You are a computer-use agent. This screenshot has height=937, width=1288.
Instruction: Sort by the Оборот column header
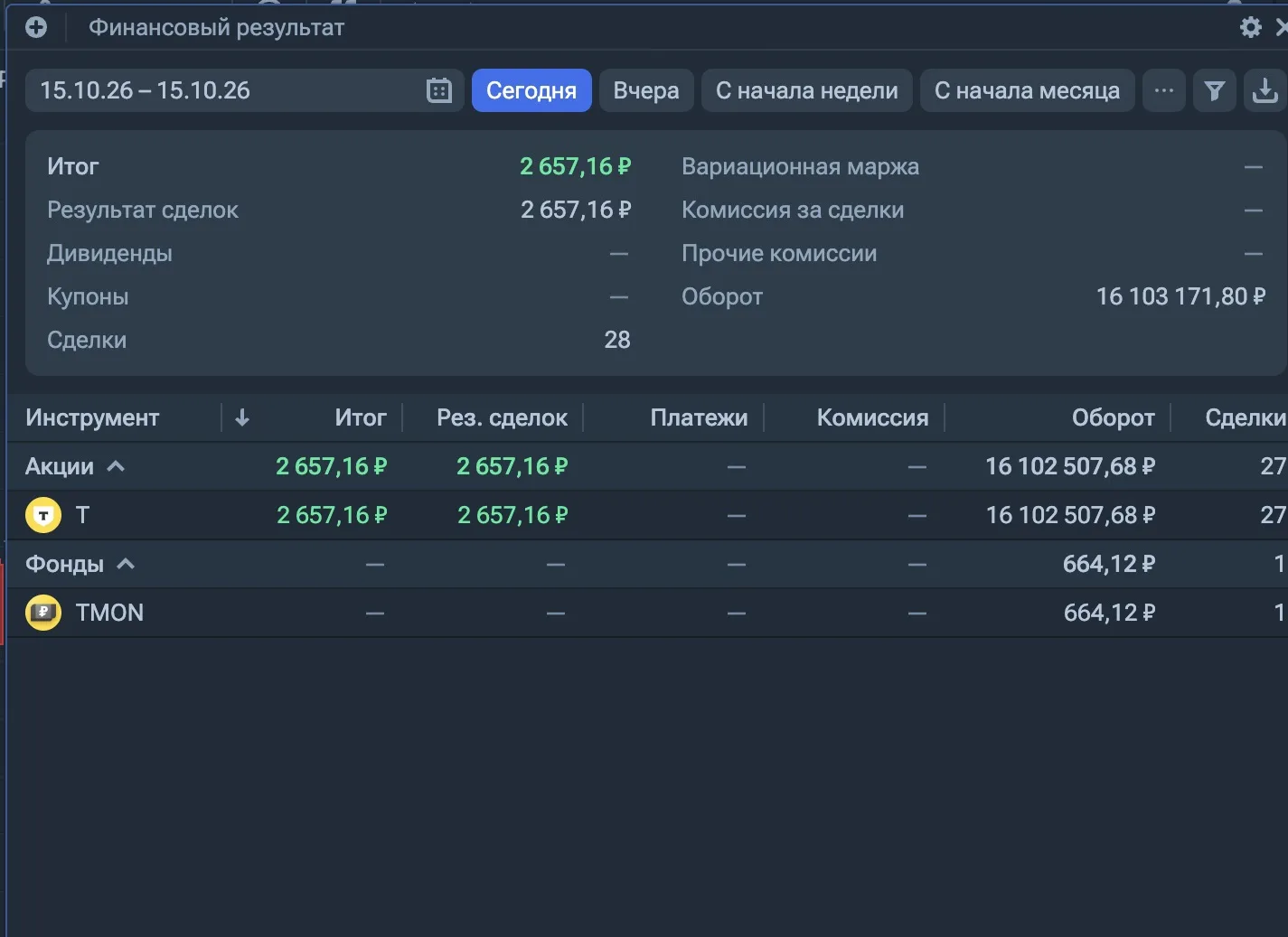pos(1113,417)
